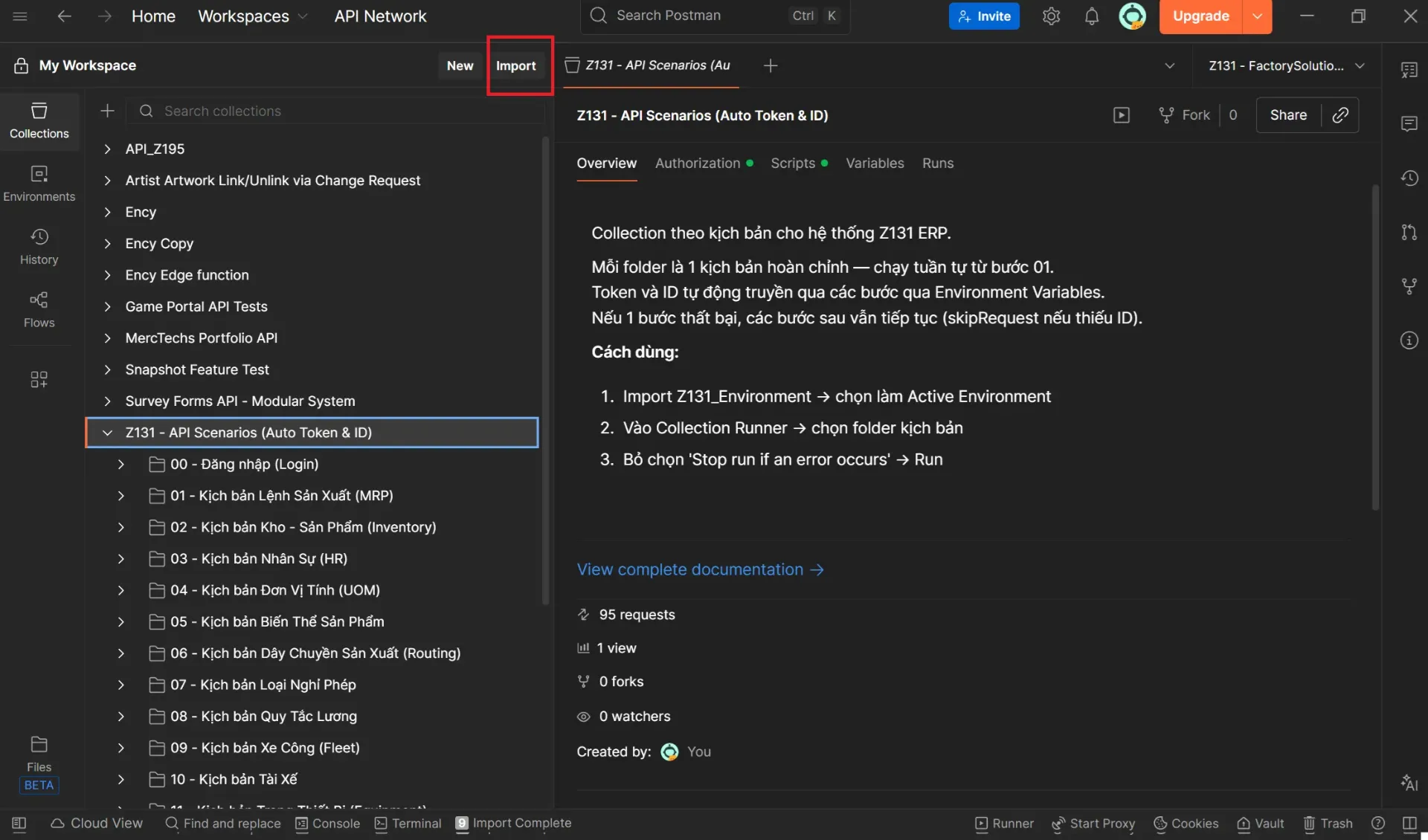Toggle the two-pane layout icon

pos(1409,824)
